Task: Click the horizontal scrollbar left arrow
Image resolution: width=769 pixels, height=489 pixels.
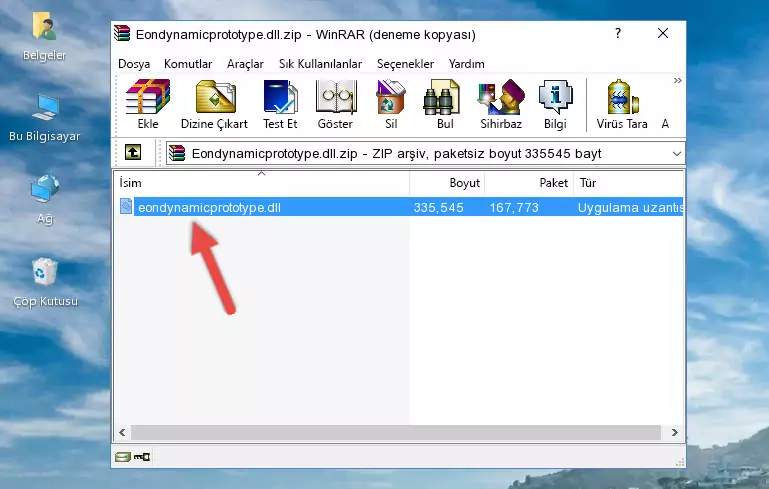Action: 123,432
